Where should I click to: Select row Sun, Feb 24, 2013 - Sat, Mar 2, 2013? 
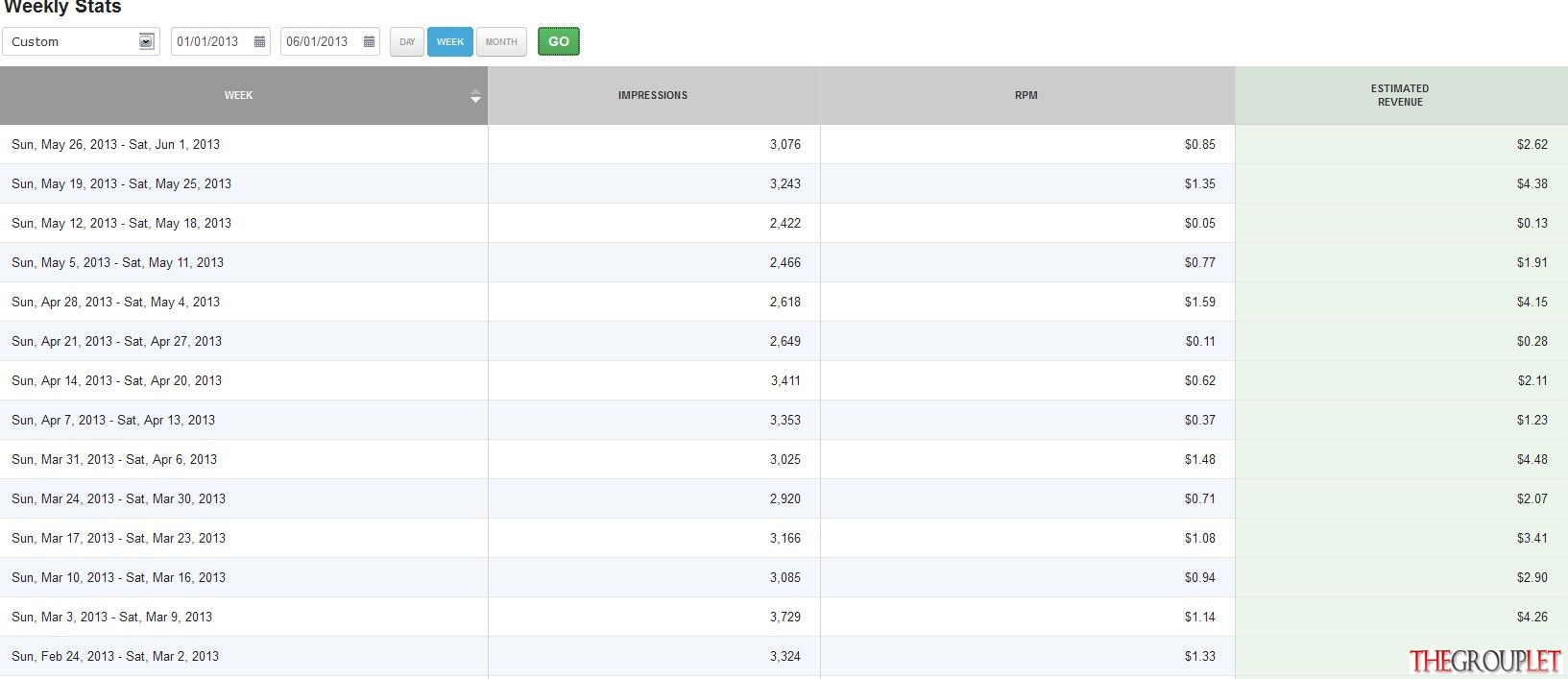coord(784,656)
